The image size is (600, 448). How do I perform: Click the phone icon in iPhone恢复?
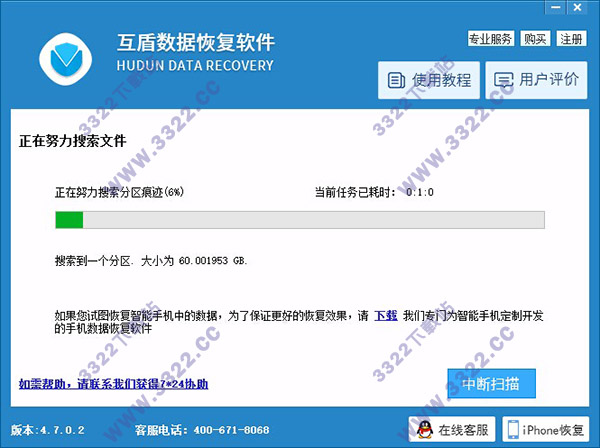tap(513, 430)
